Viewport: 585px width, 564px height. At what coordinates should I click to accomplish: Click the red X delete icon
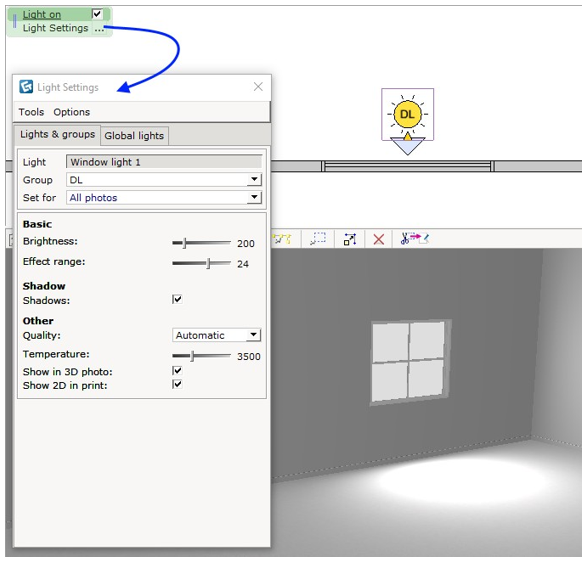point(379,239)
